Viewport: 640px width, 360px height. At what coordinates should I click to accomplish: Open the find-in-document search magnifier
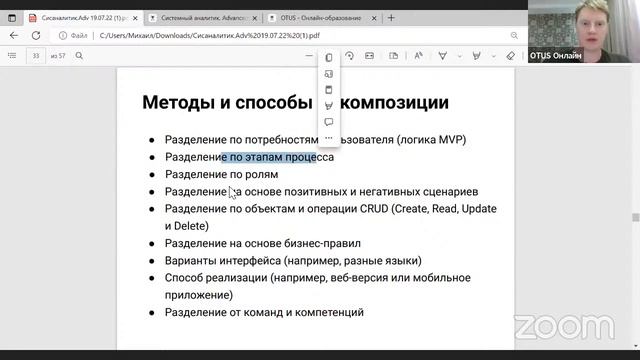[79, 56]
